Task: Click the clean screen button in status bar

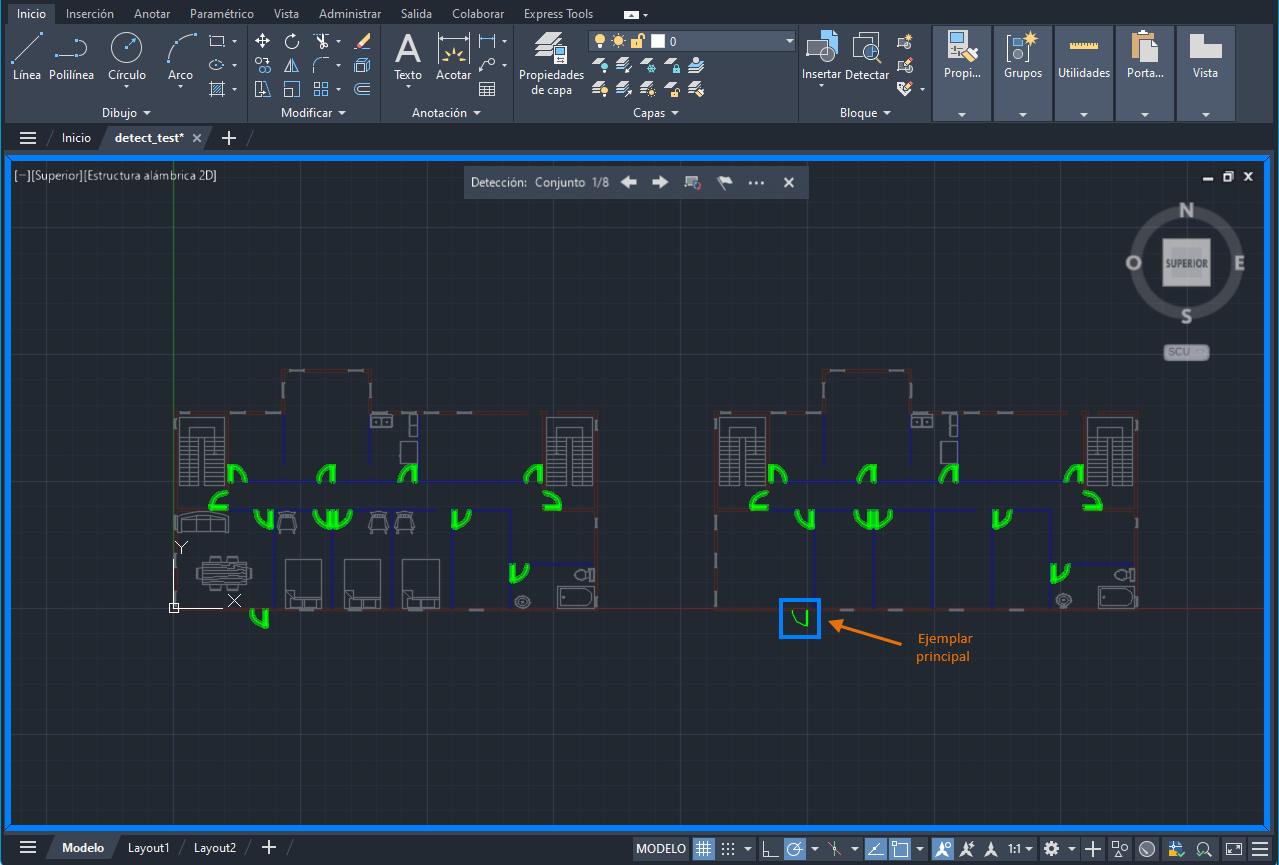Action: pos(1233,848)
